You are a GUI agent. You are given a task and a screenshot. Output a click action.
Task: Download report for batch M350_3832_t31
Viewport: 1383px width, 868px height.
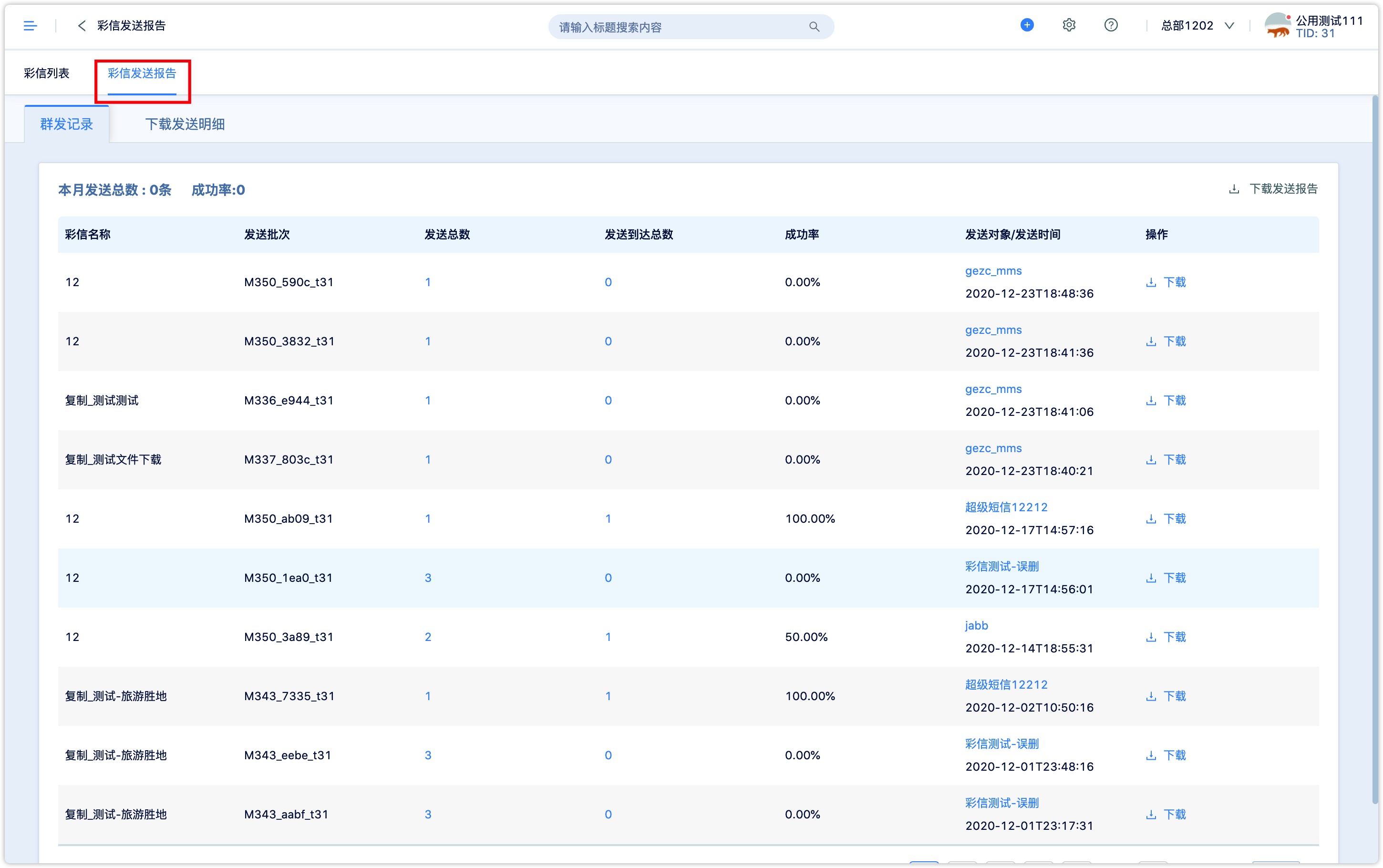[x=1166, y=341]
